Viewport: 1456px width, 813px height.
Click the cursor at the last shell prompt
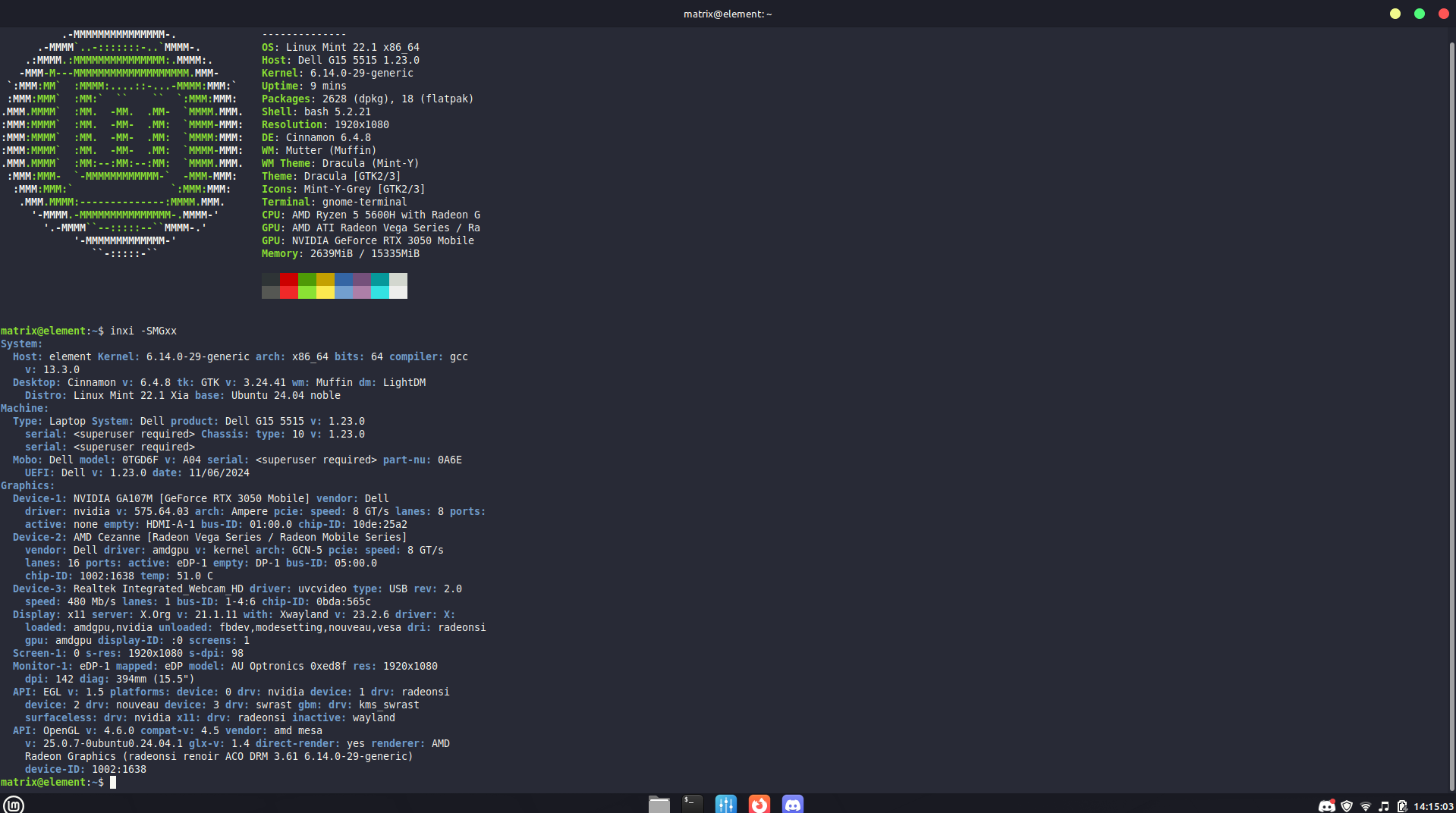click(113, 782)
